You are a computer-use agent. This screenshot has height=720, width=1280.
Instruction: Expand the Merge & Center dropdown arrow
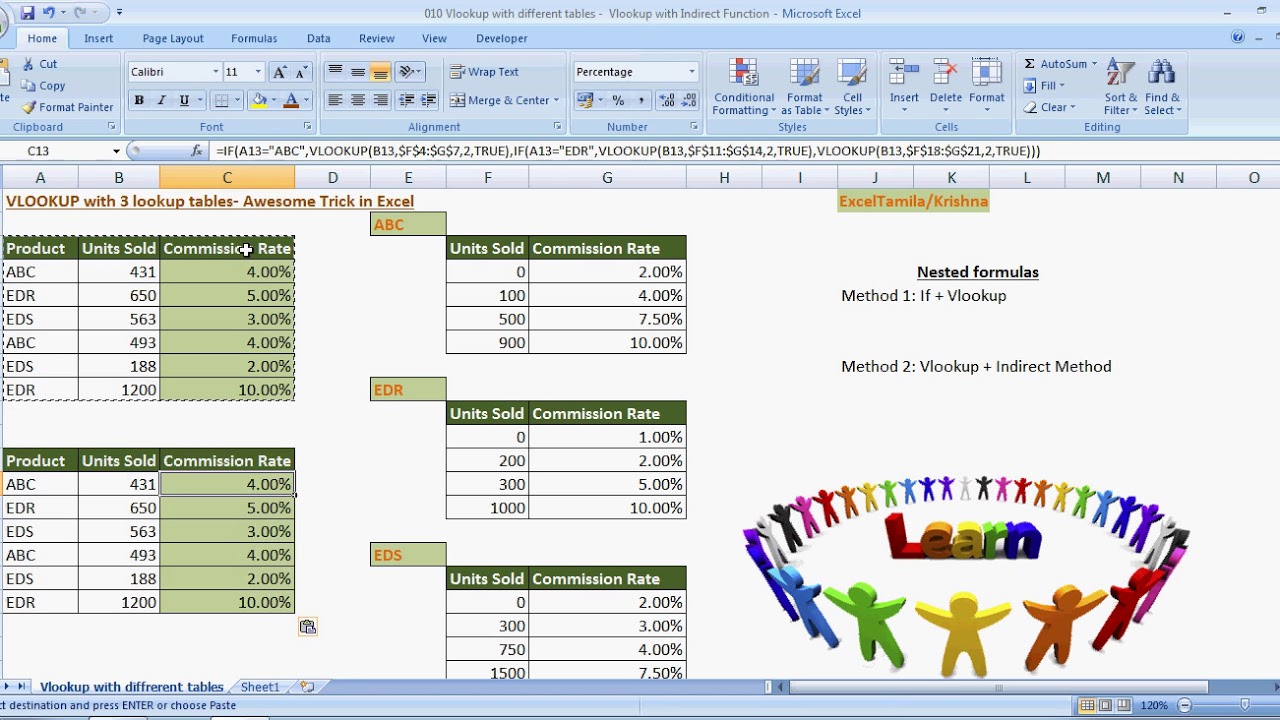tap(556, 100)
